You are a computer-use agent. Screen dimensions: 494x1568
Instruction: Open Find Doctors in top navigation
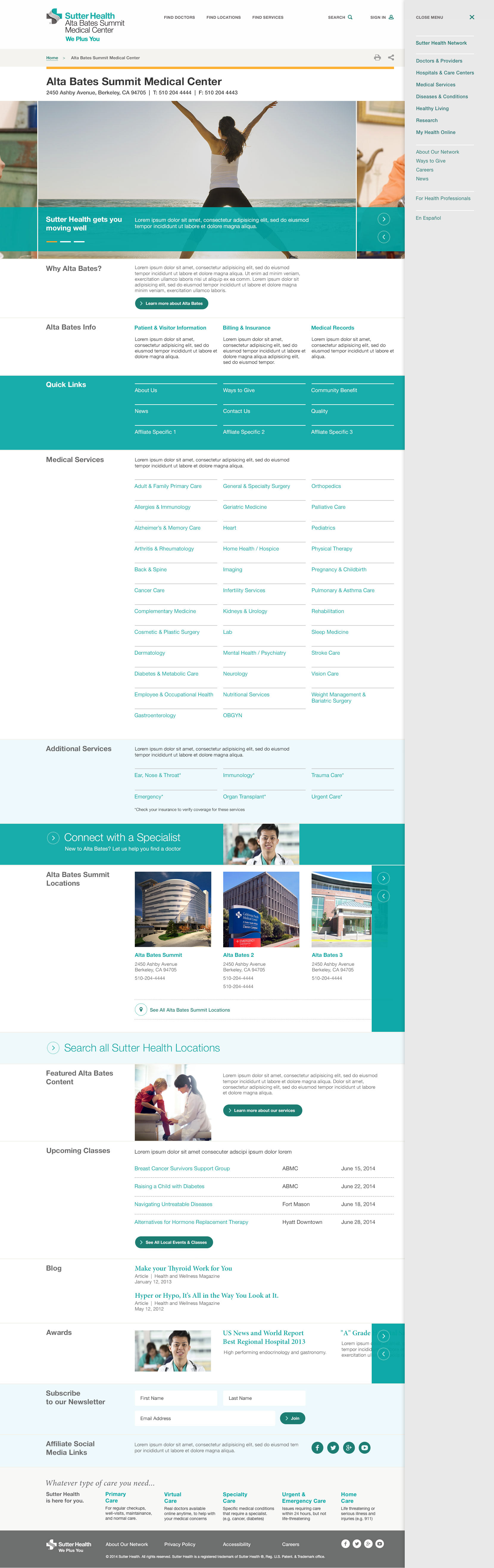click(179, 18)
